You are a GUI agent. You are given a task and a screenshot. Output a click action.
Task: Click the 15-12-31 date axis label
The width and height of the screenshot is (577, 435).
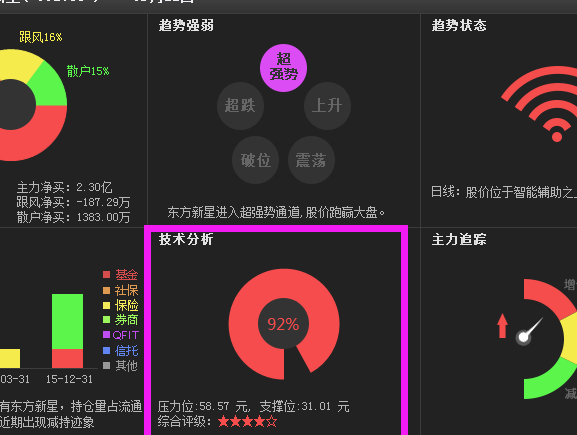pos(69,379)
